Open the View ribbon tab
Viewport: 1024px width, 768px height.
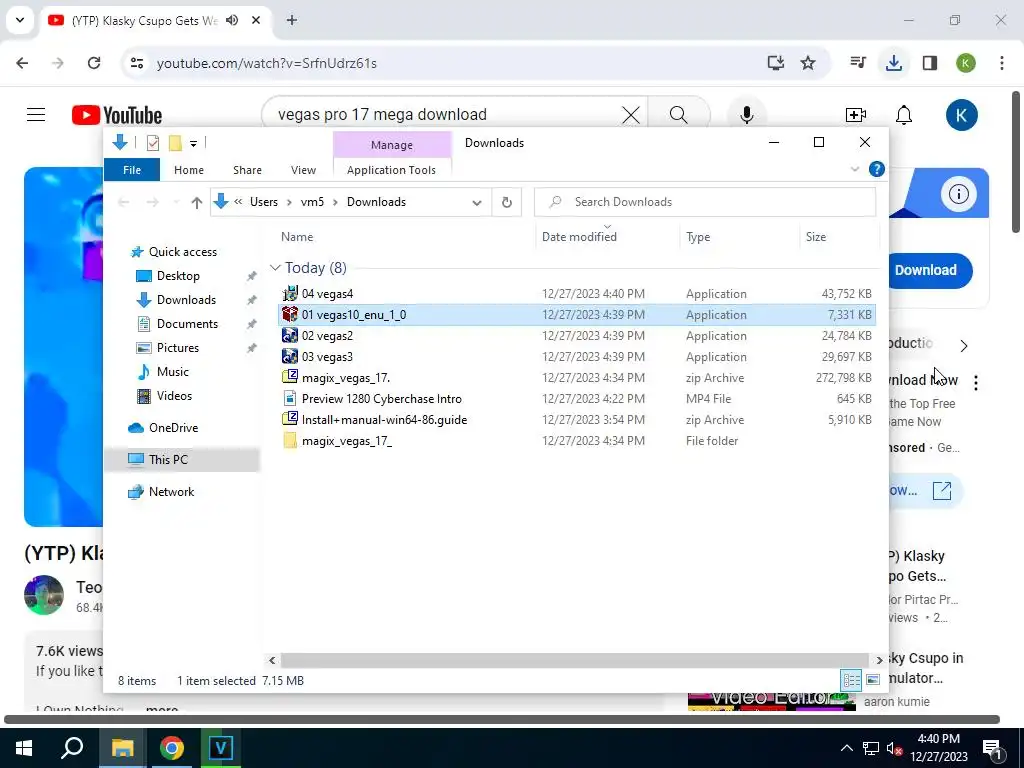303,170
